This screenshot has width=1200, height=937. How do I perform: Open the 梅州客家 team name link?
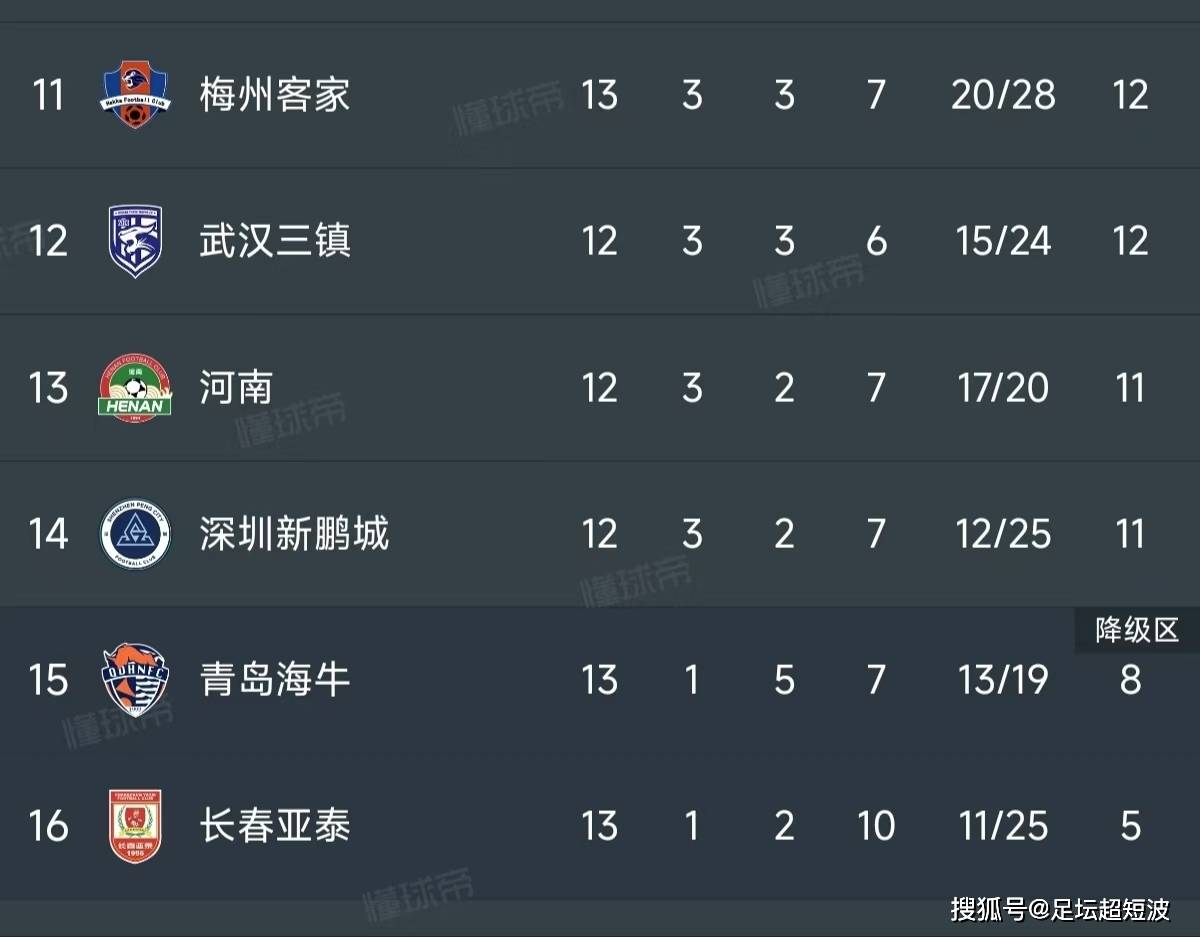[x=274, y=95]
